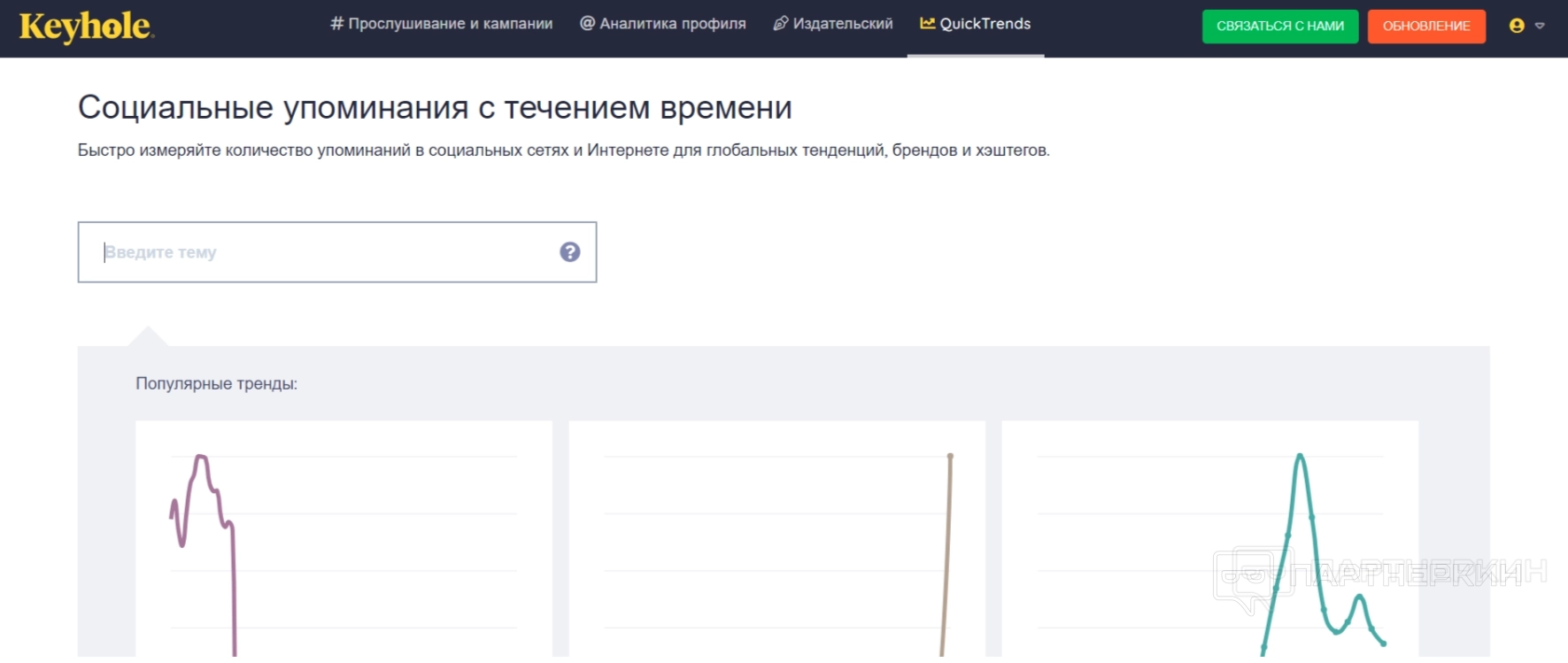The height and width of the screenshot is (663, 1568).
Task: Open the user account avatar icon
Action: pos(1517,26)
